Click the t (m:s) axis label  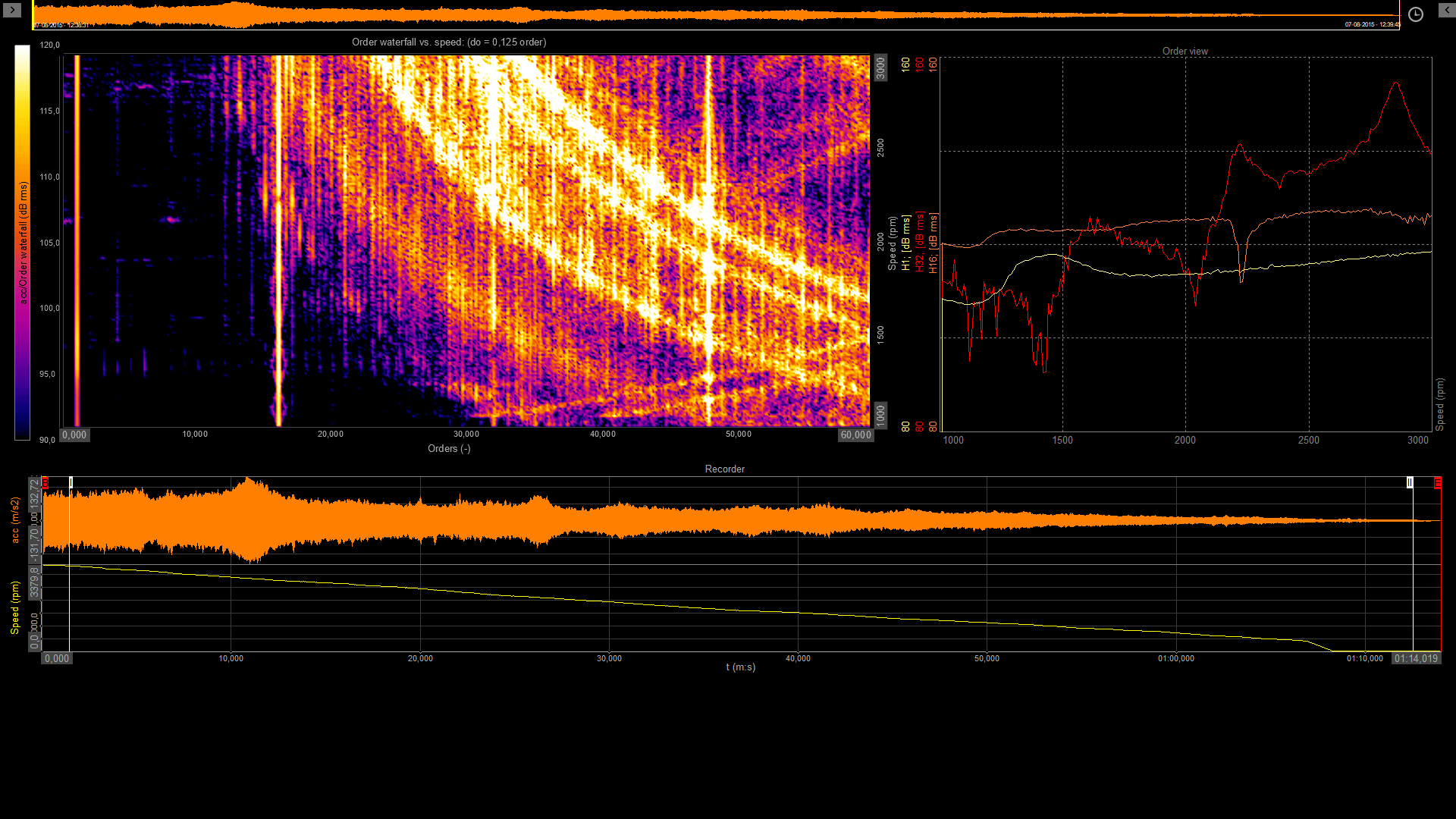click(x=741, y=667)
